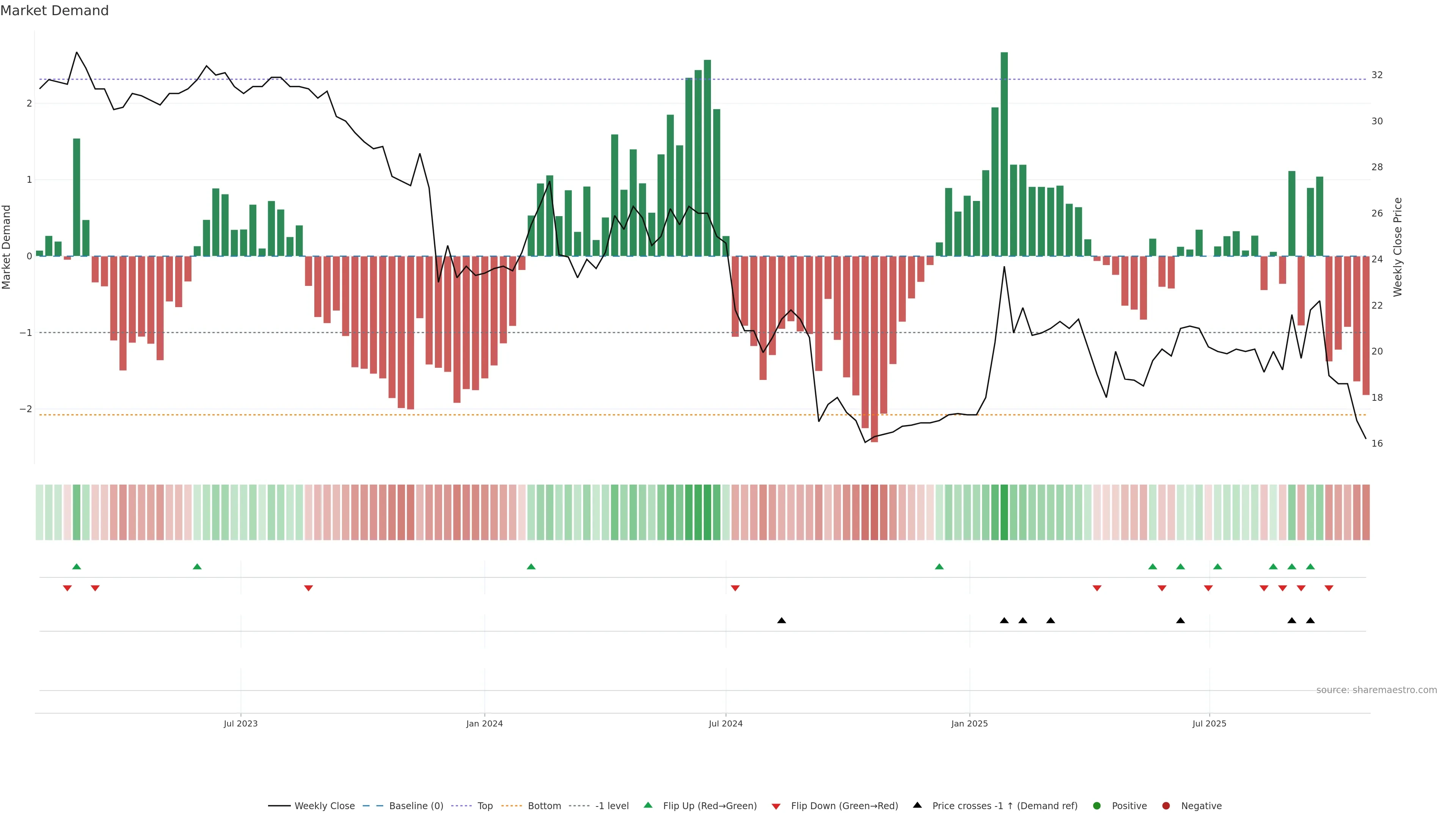Click the Jul 2023 x-axis label

(240, 723)
